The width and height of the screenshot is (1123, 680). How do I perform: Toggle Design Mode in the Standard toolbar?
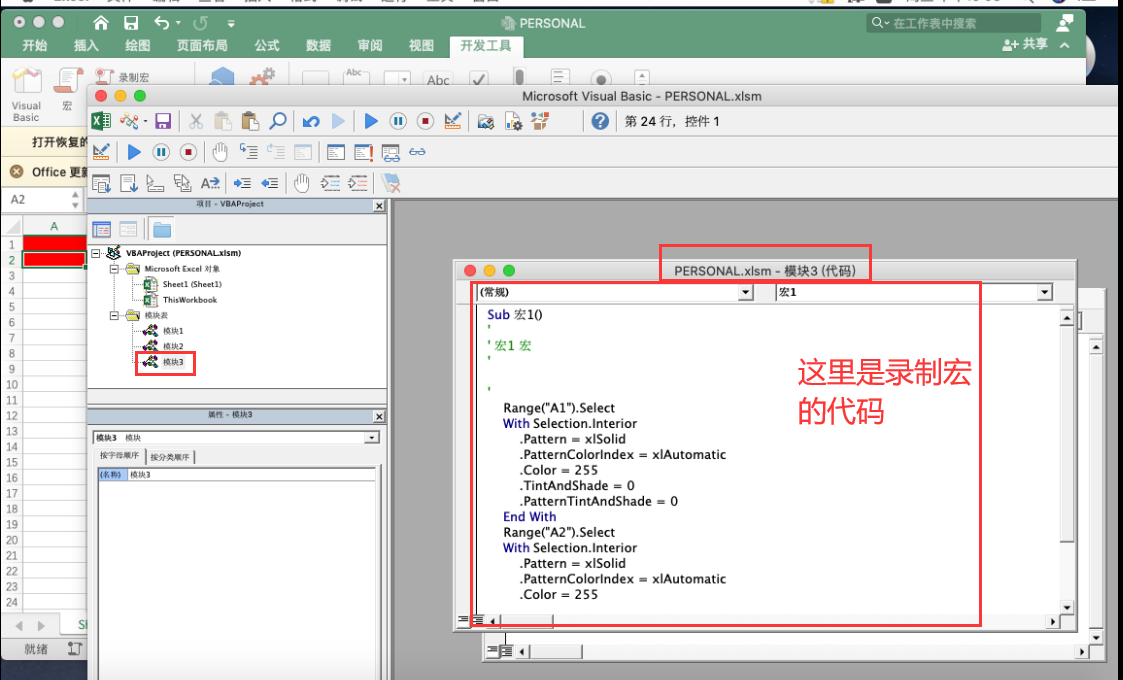[453, 121]
